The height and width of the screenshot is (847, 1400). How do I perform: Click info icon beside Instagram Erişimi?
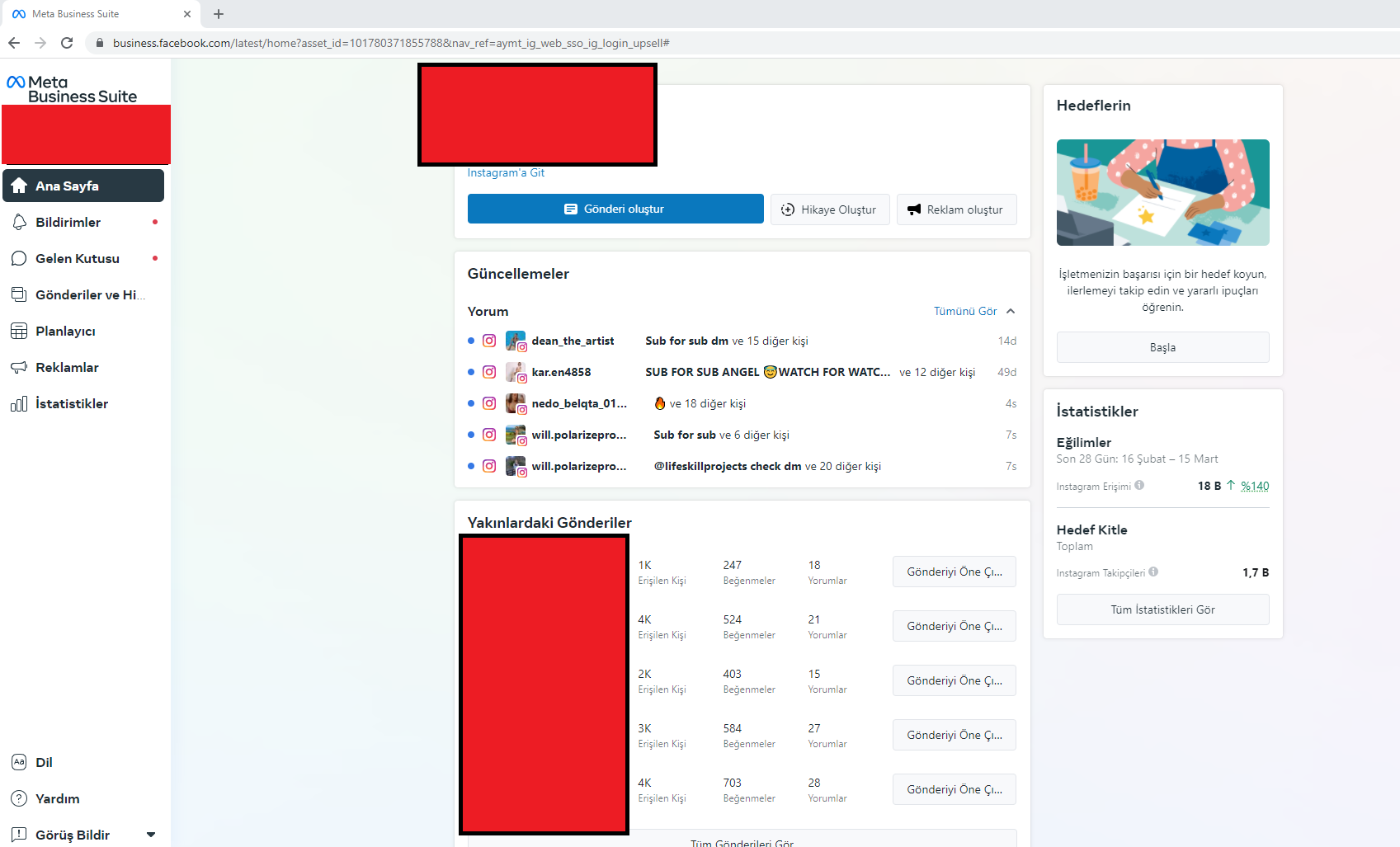pyautogui.click(x=1139, y=485)
